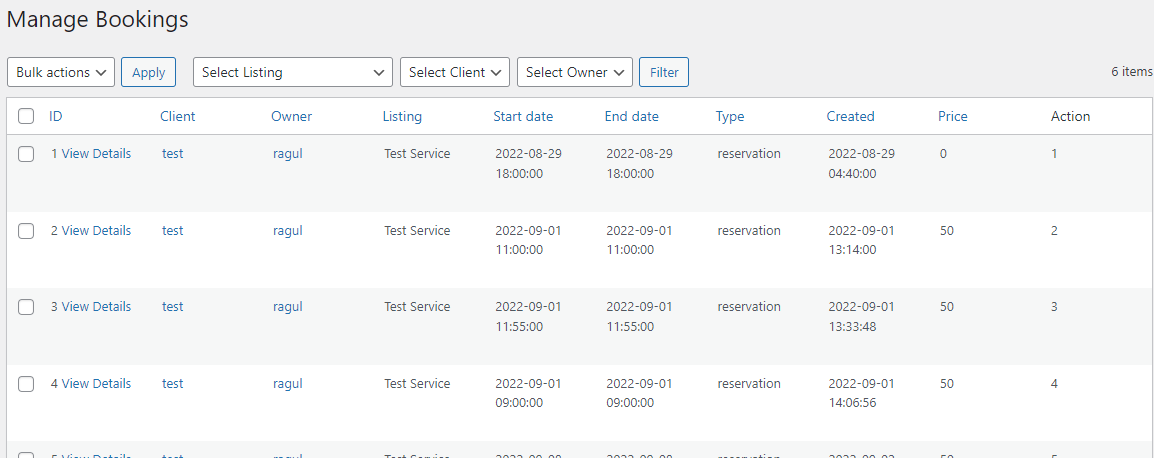Screen dimensions: 1154x458
Task: Toggle the select-all checkbox in table header
Action: click(26, 116)
